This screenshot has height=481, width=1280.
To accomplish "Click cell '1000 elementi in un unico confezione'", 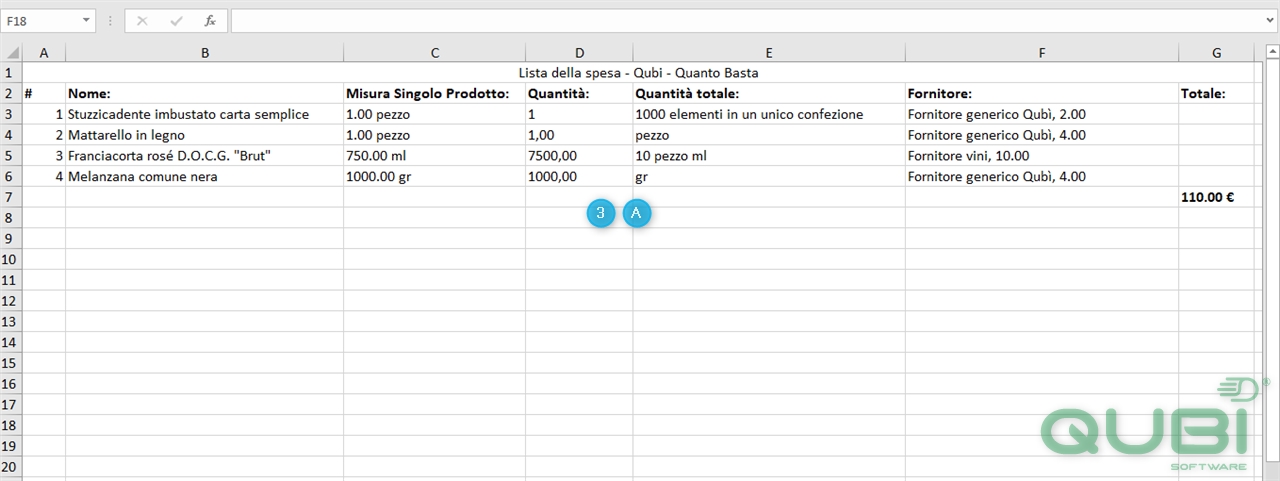I will click(769, 115).
